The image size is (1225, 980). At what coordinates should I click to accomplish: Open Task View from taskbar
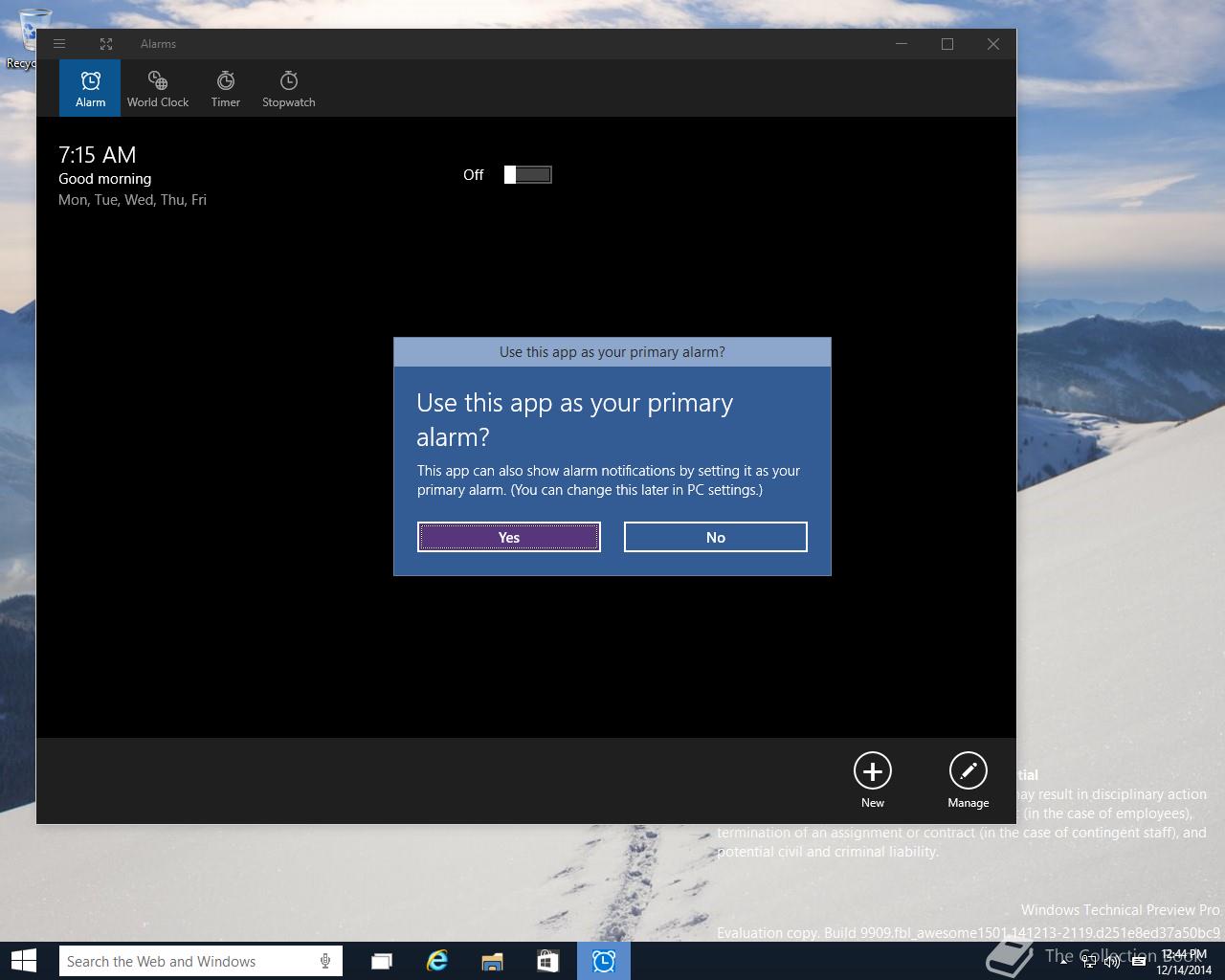click(382, 961)
